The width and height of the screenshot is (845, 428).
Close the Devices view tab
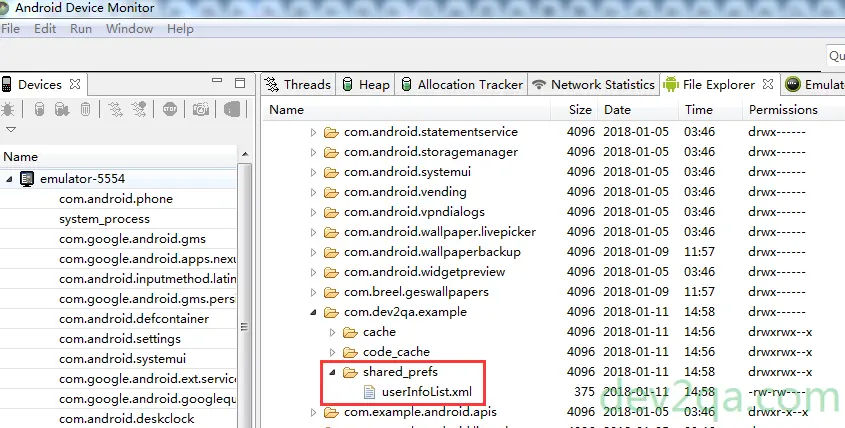tap(75, 84)
